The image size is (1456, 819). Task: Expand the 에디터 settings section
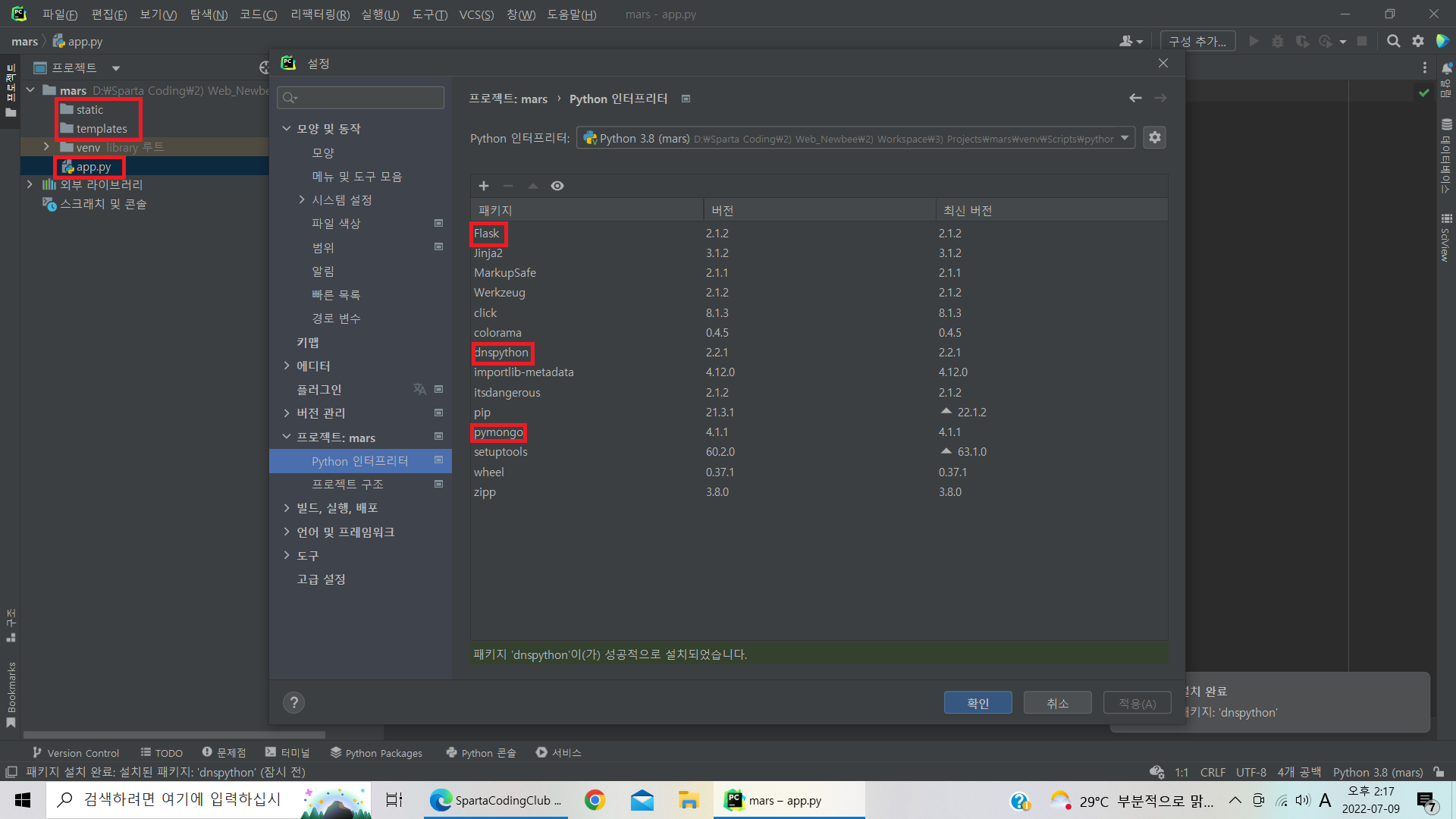[287, 366]
